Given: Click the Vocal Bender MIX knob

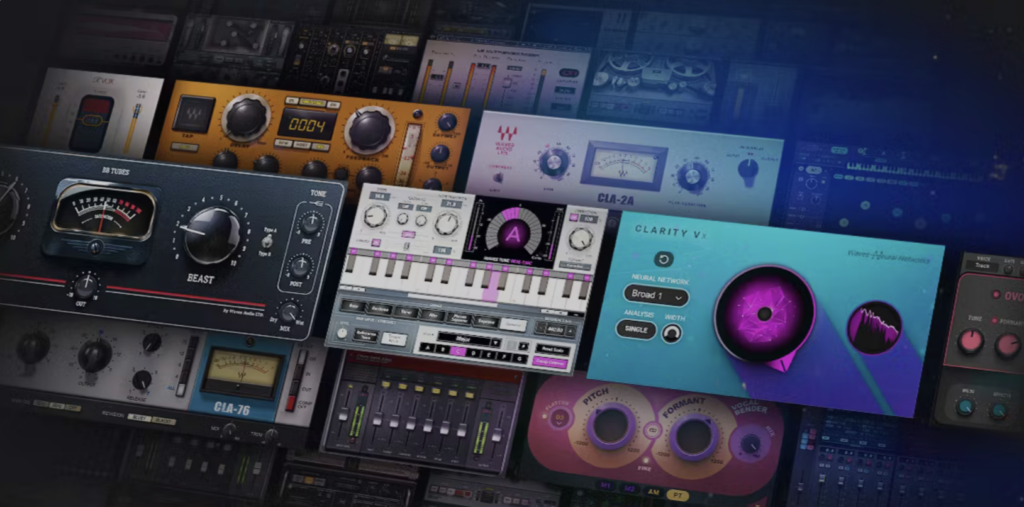Looking at the screenshot, I should pos(750,444).
